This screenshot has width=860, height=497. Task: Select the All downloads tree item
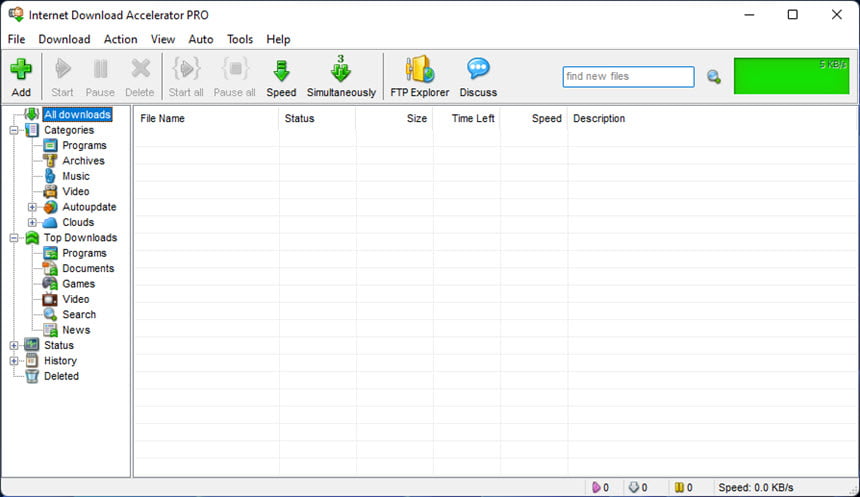77,115
